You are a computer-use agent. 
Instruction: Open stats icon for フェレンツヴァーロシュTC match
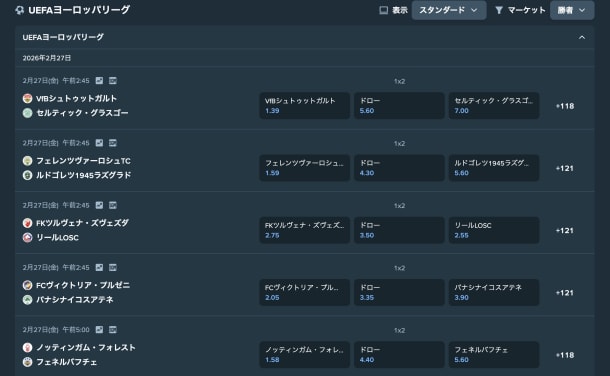click(100, 143)
